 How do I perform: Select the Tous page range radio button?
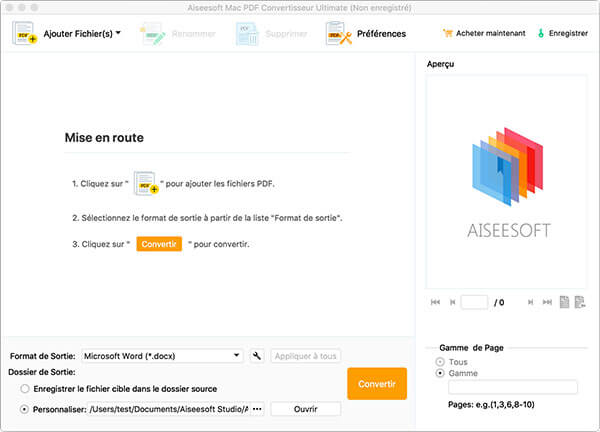tap(440, 362)
